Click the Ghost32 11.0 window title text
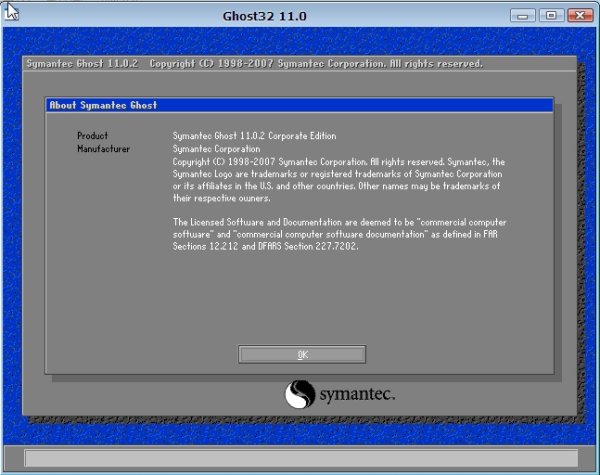 [268, 16]
